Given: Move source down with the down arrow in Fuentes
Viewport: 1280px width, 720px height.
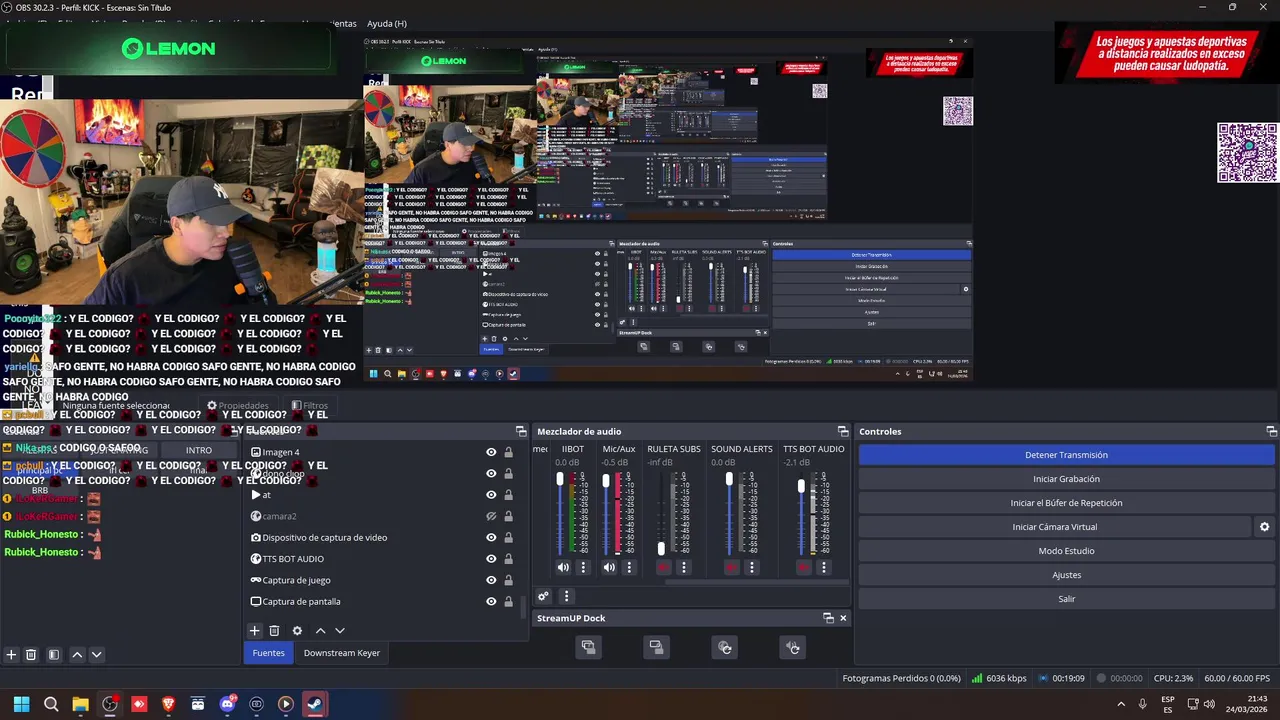Looking at the screenshot, I should click(x=340, y=631).
